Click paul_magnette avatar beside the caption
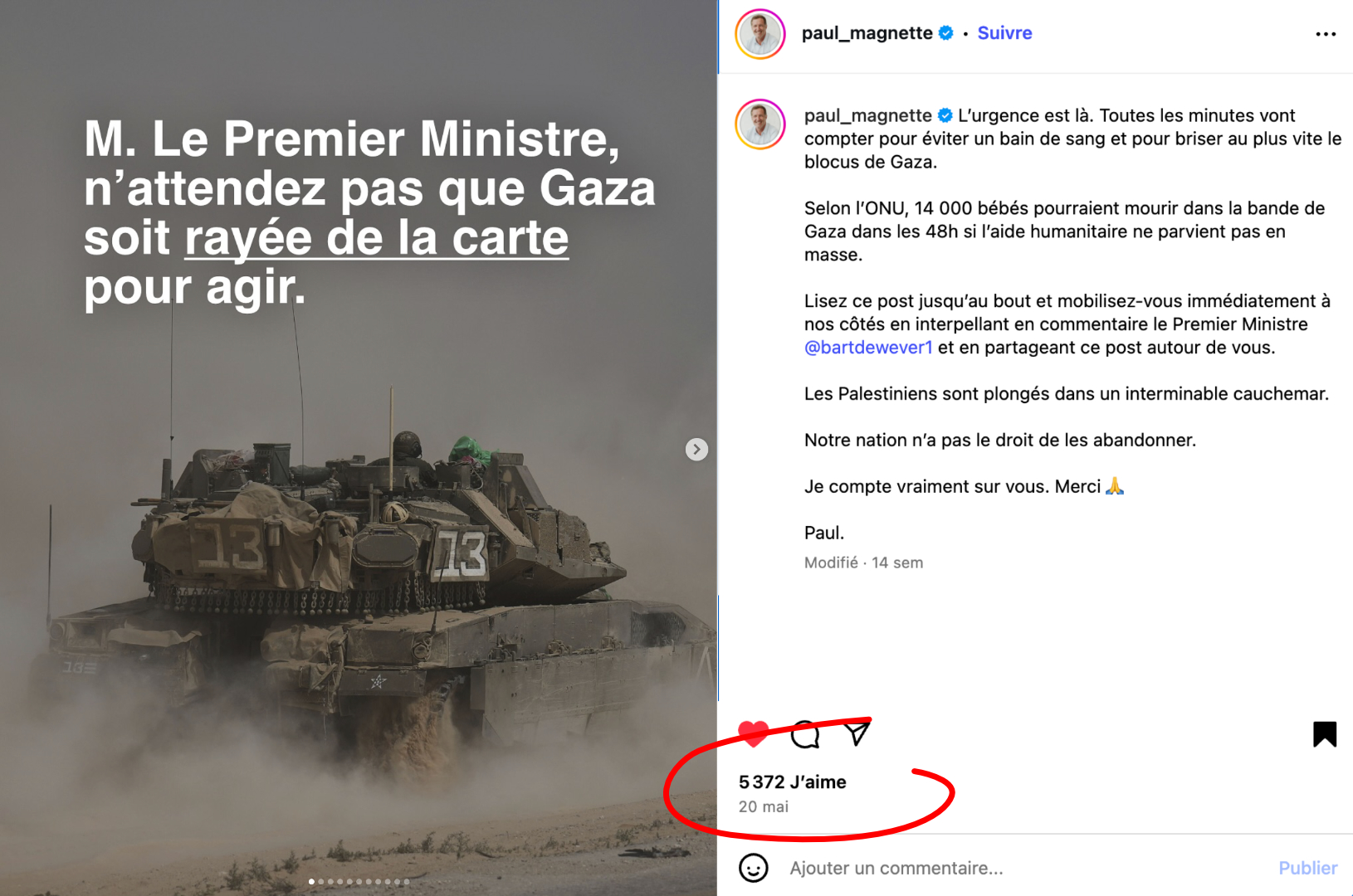1353x896 pixels. coord(760,124)
